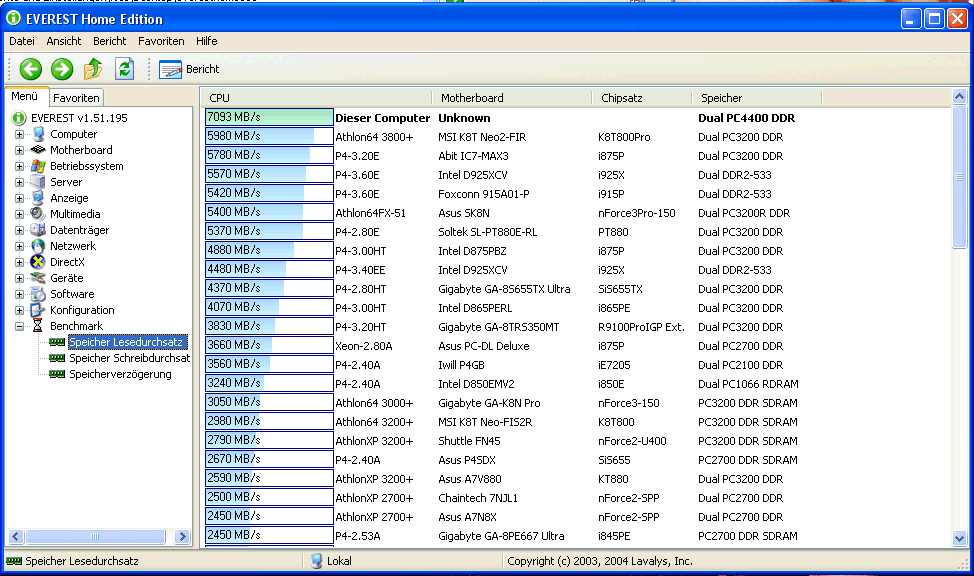Select the Geräte devices icon

tap(39, 278)
